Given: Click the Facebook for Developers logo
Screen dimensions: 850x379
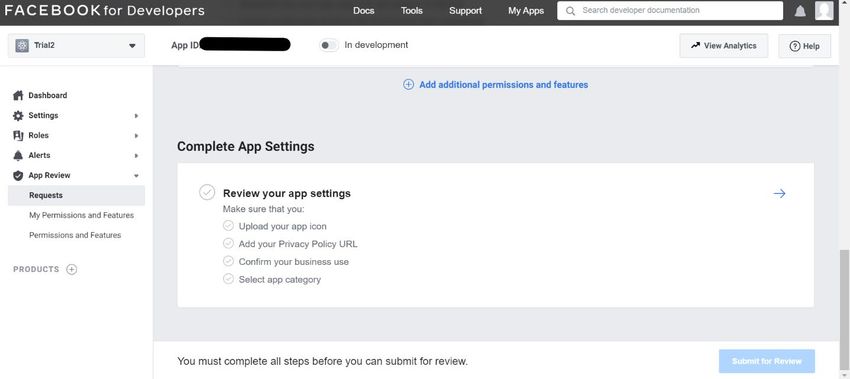Looking at the screenshot, I should click(x=105, y=10).
